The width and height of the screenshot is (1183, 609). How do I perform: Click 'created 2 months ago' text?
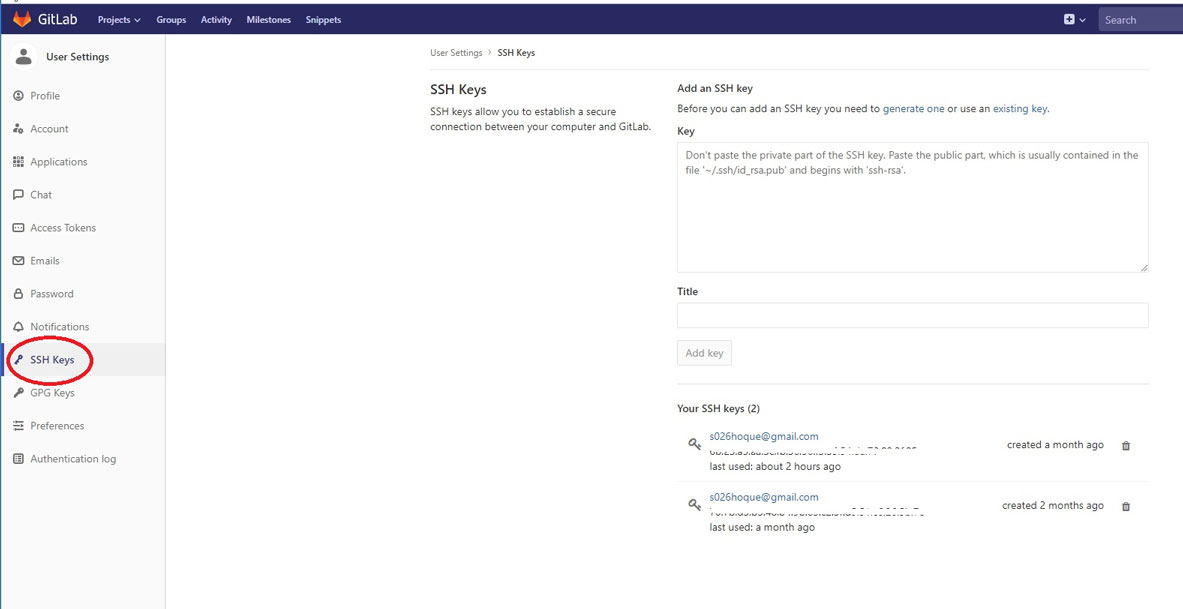pyautogui.click(x=1052, y=506)
